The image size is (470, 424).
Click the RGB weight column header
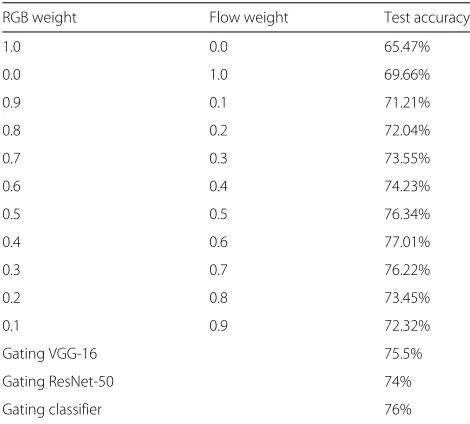point(39,18)
